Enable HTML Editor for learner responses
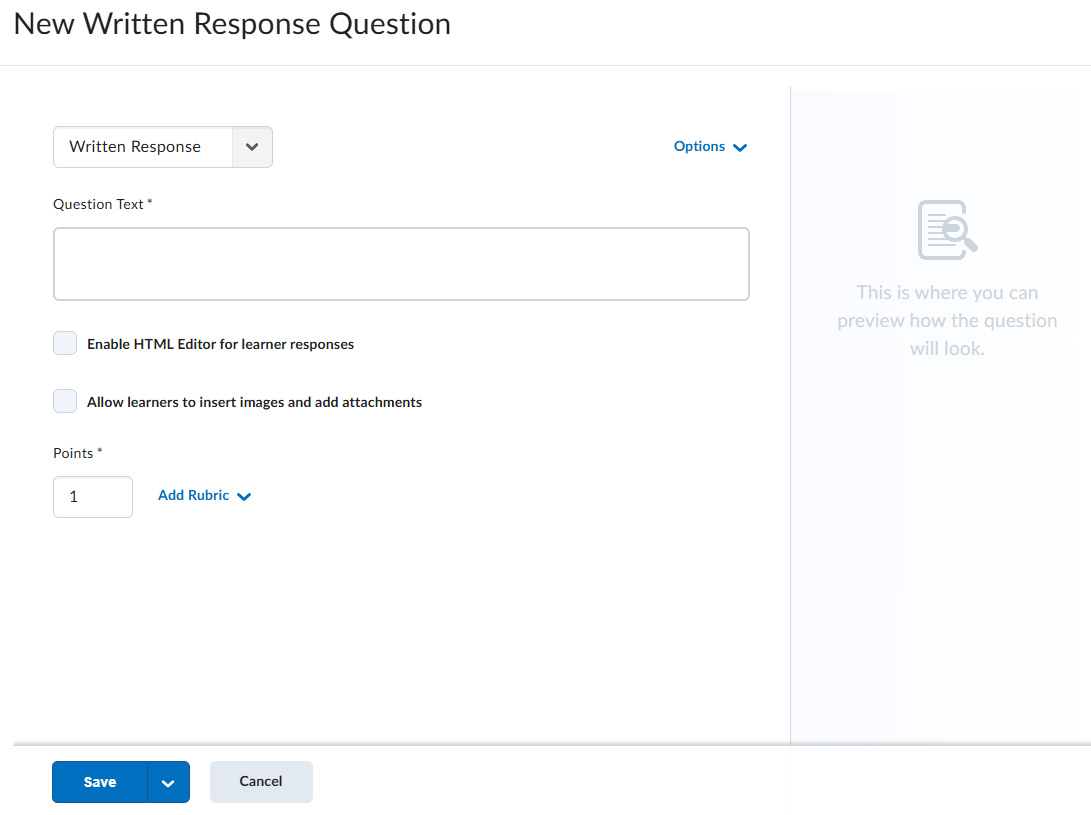Screen dimensions: 1091x815 pos(64,343)
